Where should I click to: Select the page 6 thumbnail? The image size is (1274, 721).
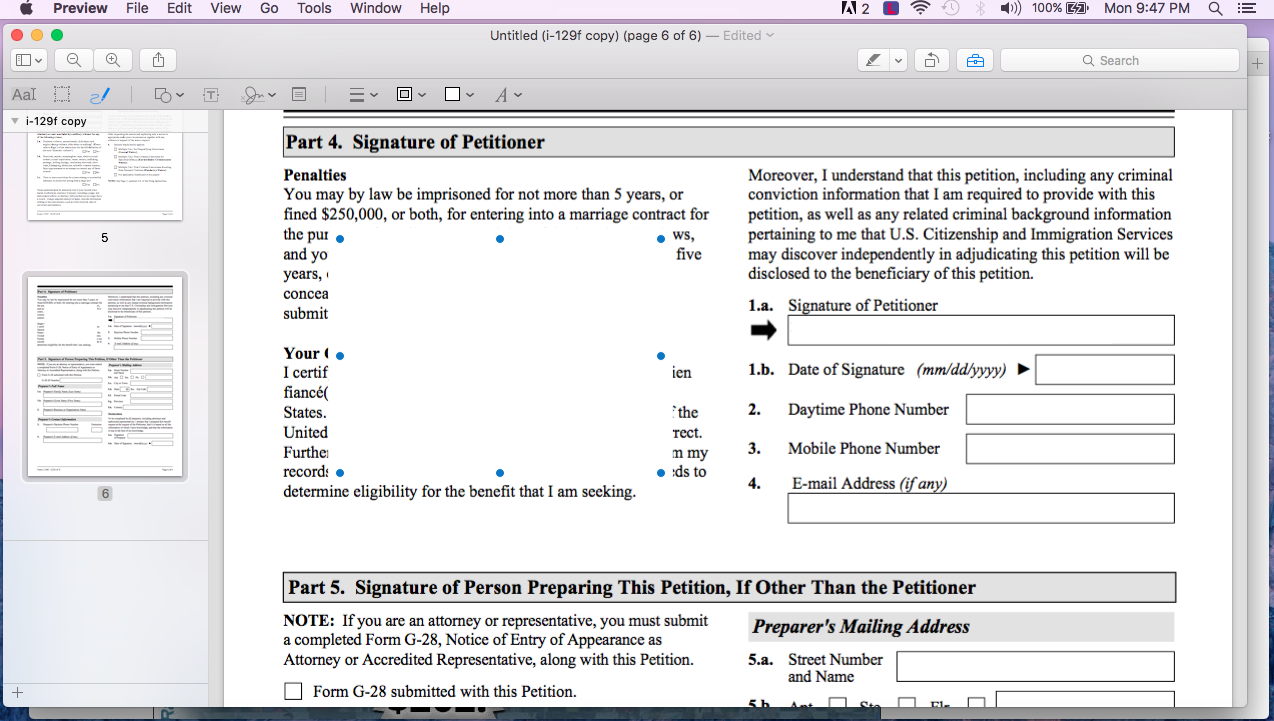coord(105,376)
